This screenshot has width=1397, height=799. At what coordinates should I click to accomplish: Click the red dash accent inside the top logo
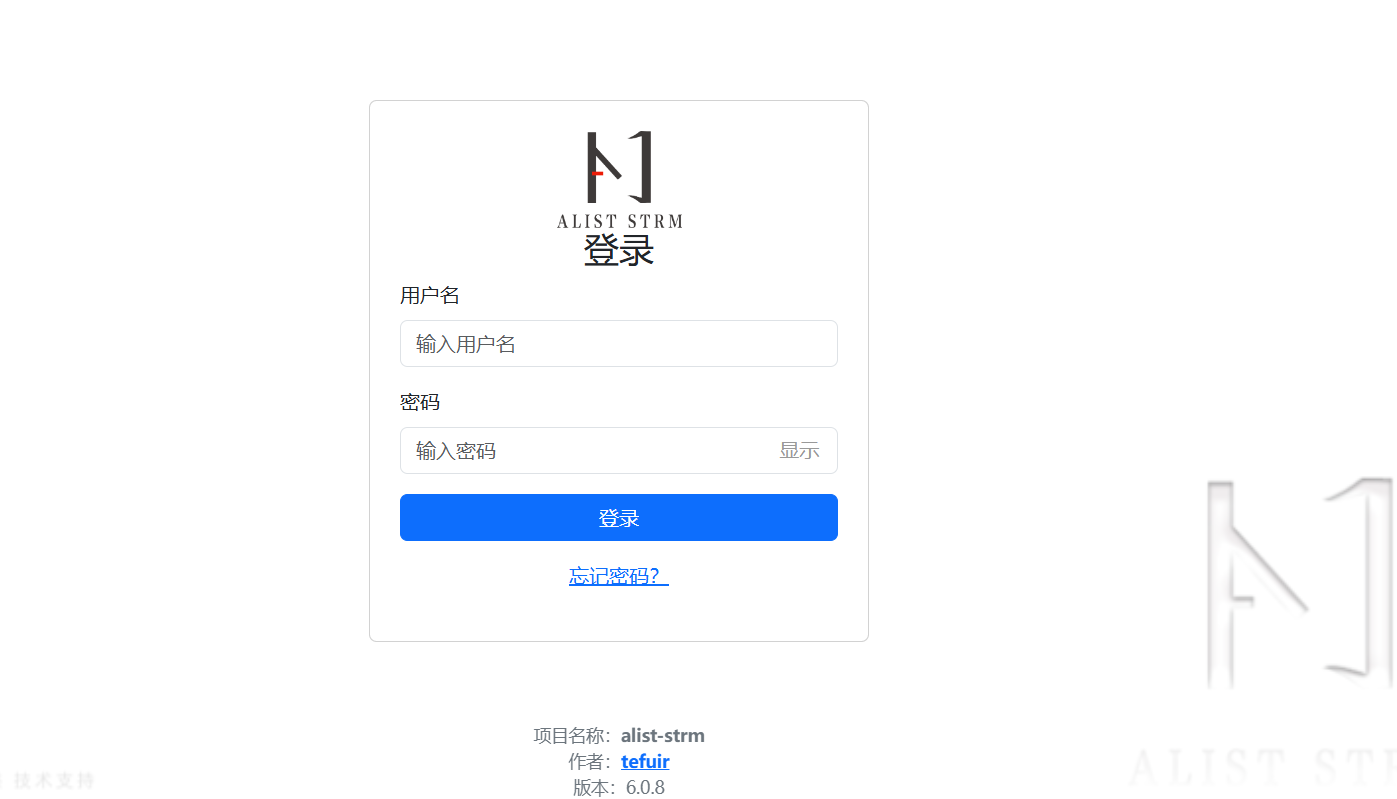(x=597, y=174)
